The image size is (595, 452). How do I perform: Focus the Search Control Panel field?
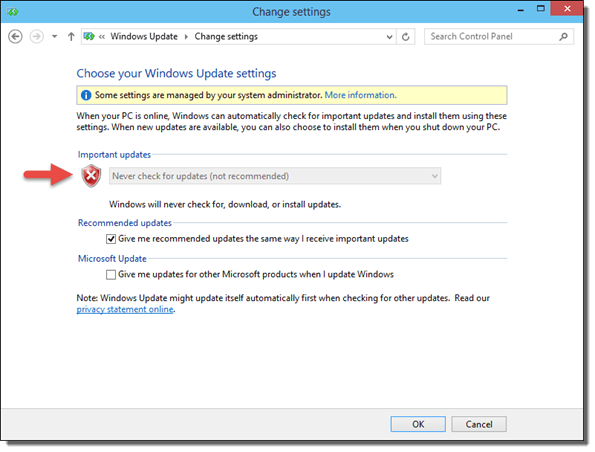pyautogui.click(x=493, y=36)
